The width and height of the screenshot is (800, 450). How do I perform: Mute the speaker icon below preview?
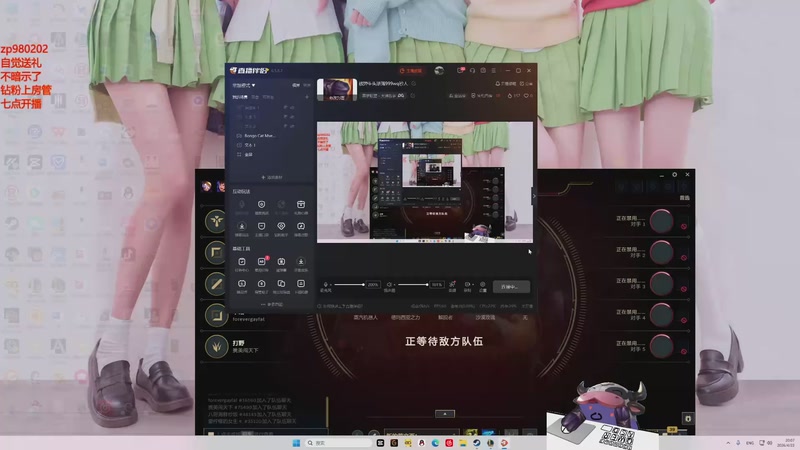tap(389, 284)
